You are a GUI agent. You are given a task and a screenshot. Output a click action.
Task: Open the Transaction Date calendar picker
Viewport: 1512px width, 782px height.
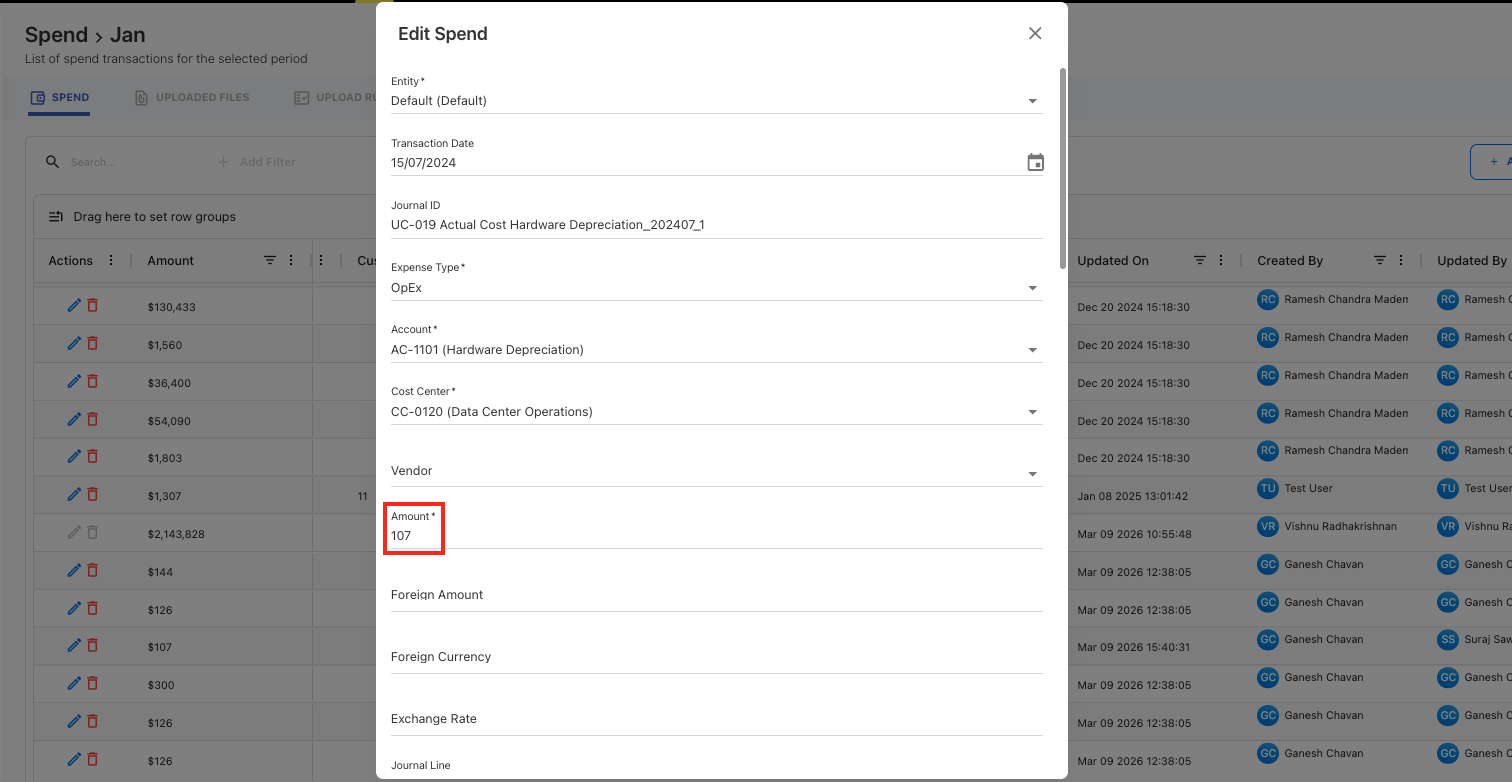click(1035, 162)
